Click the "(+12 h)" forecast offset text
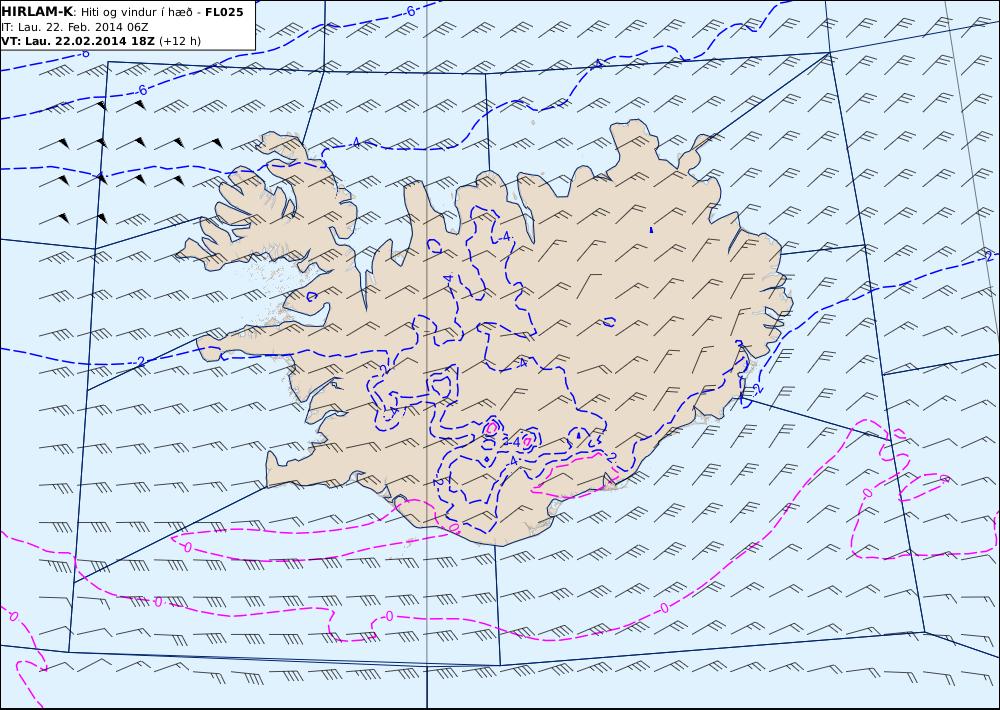 click(x=179, y=41)
